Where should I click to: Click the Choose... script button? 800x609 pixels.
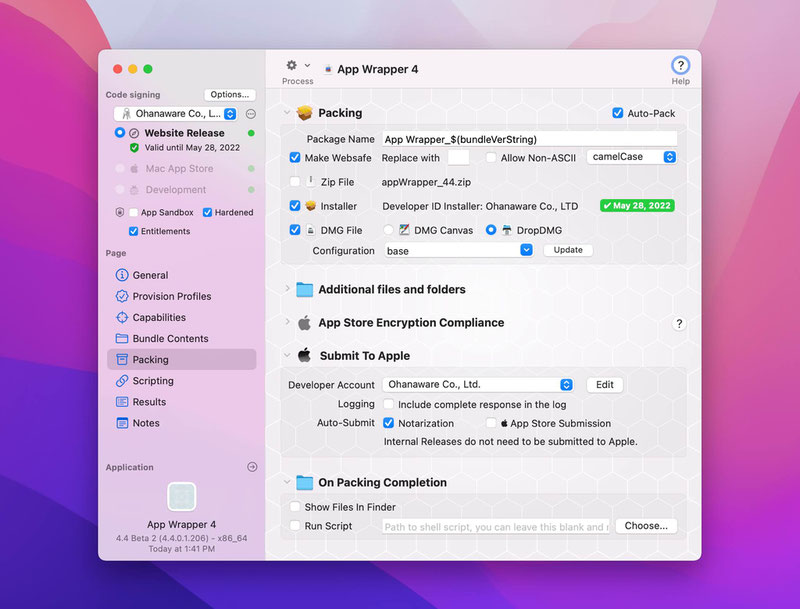(646, 526)
